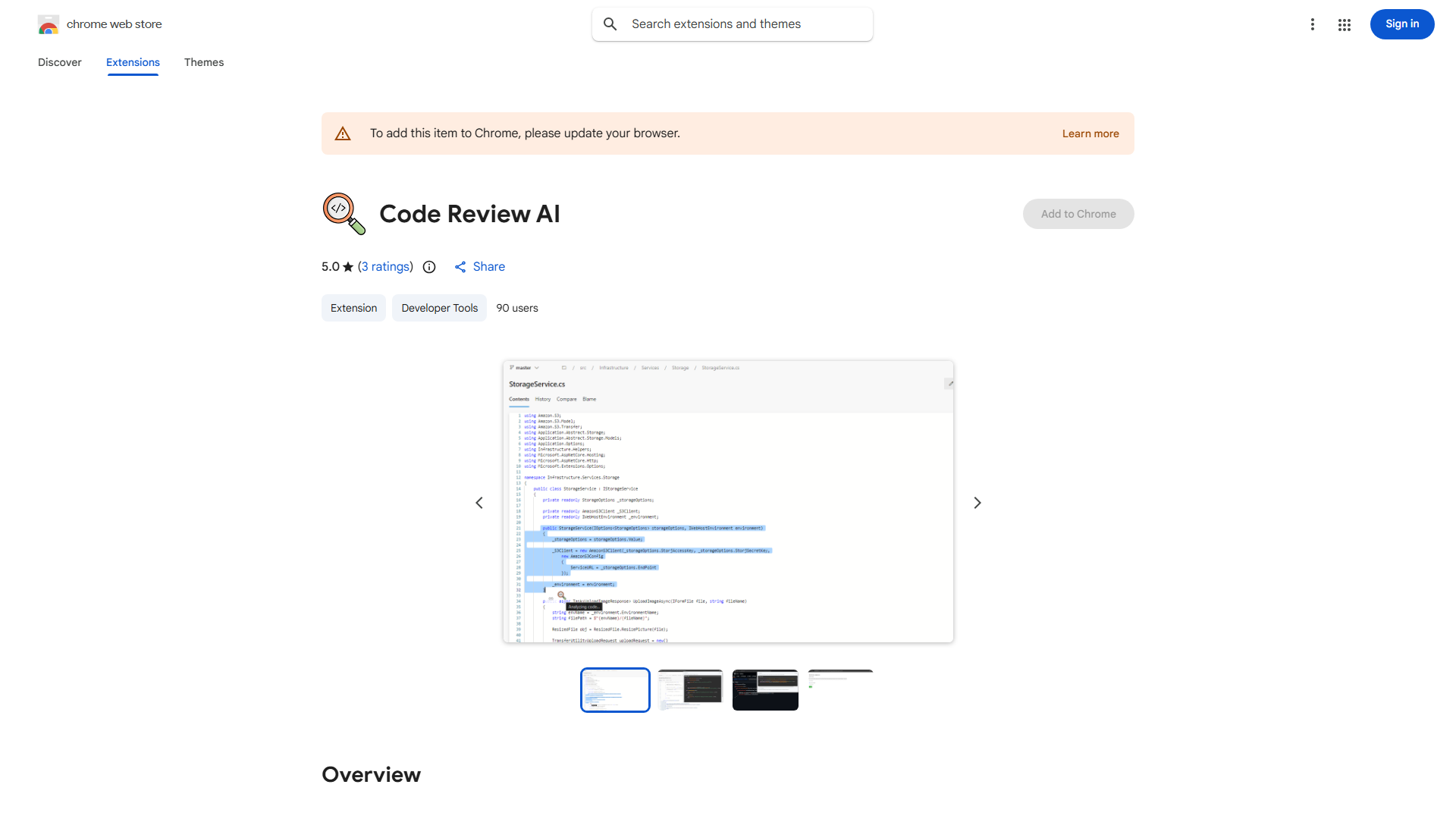Switch to the Extensions tab
Image resolution: width=1456 pixels, height=819 pixels.
point(133,62)
